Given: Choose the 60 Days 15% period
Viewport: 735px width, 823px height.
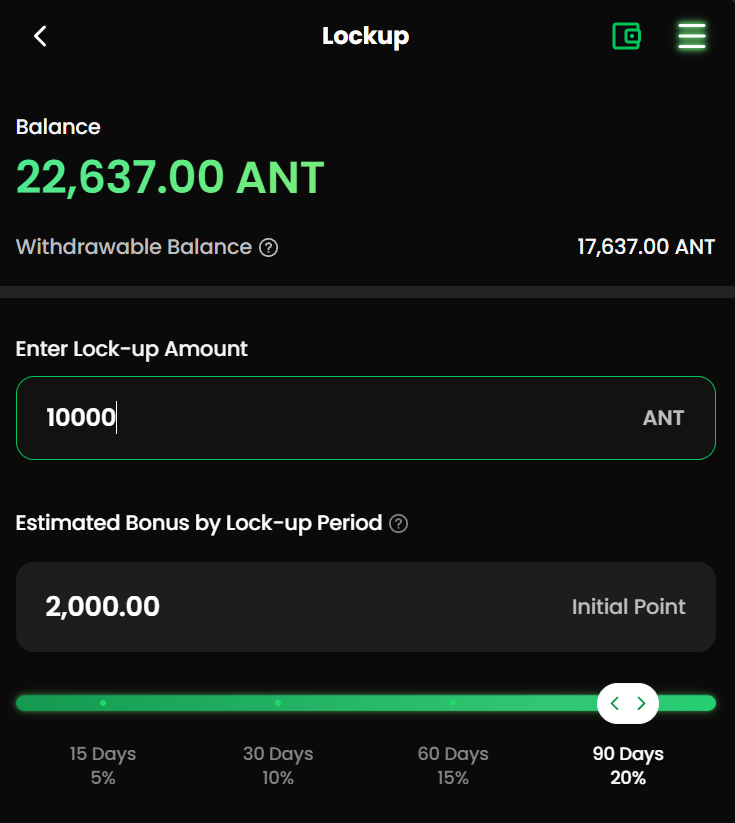Looking at the screenshot, I should pyautogui.click(x=453, y=765).
